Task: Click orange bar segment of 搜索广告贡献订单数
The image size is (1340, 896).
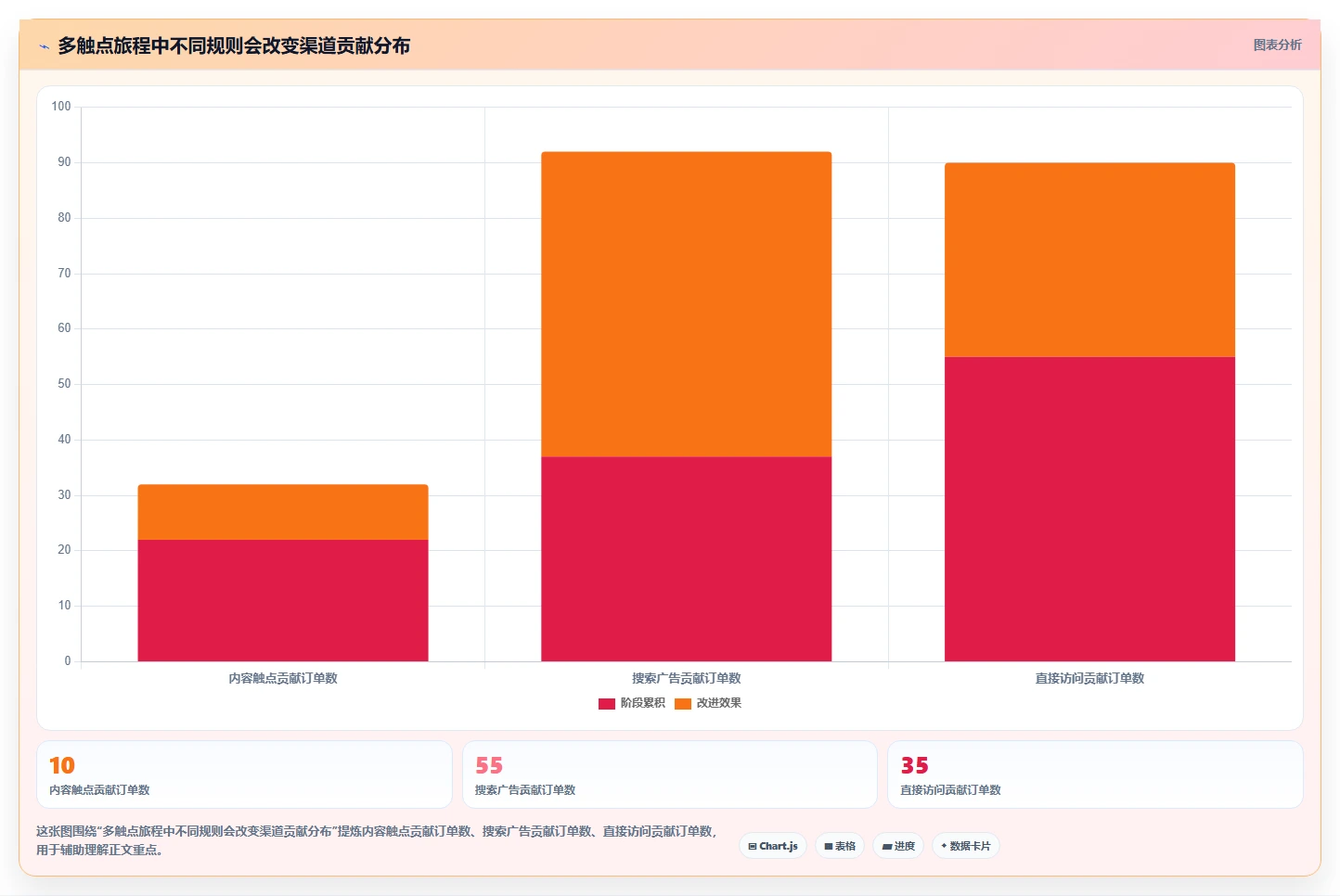Action: click(x=687, y=304)
